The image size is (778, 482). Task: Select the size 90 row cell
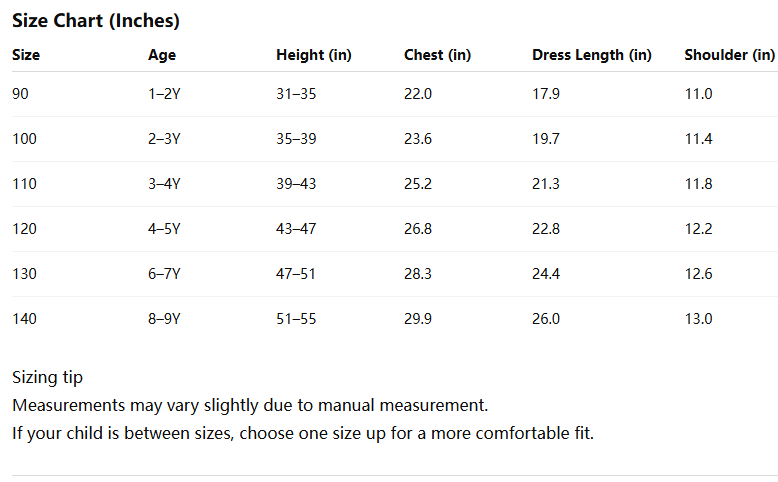[21, 94]
